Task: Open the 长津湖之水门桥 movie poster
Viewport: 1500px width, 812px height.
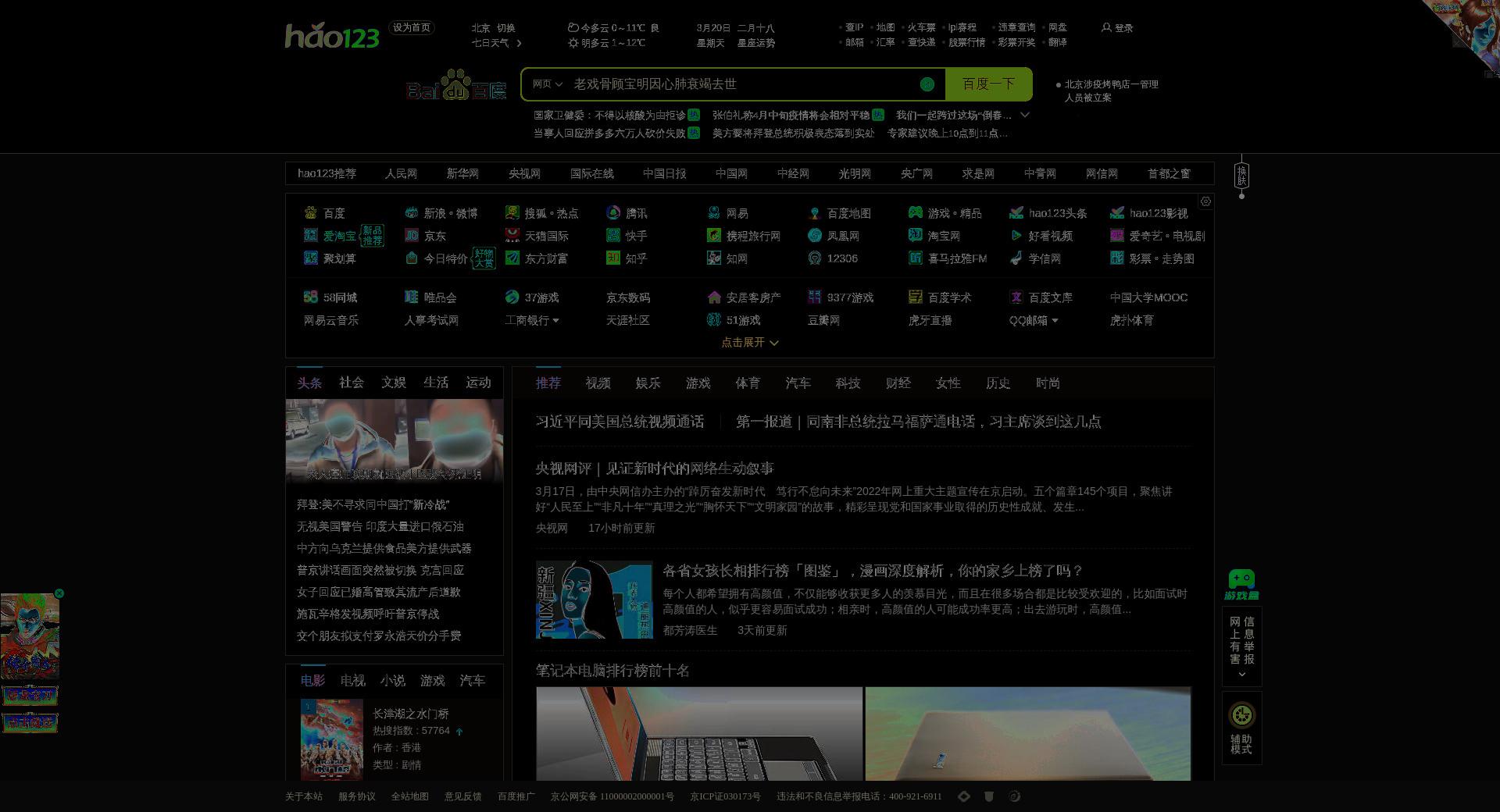Action: click(x=332, y=739)
